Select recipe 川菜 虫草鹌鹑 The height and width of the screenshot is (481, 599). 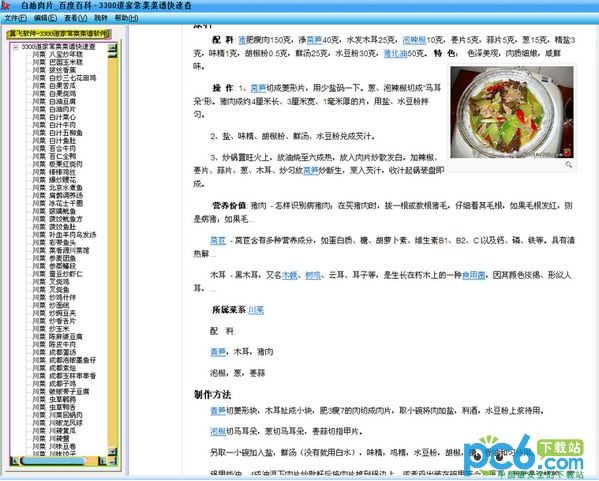[x=54, y=399]
